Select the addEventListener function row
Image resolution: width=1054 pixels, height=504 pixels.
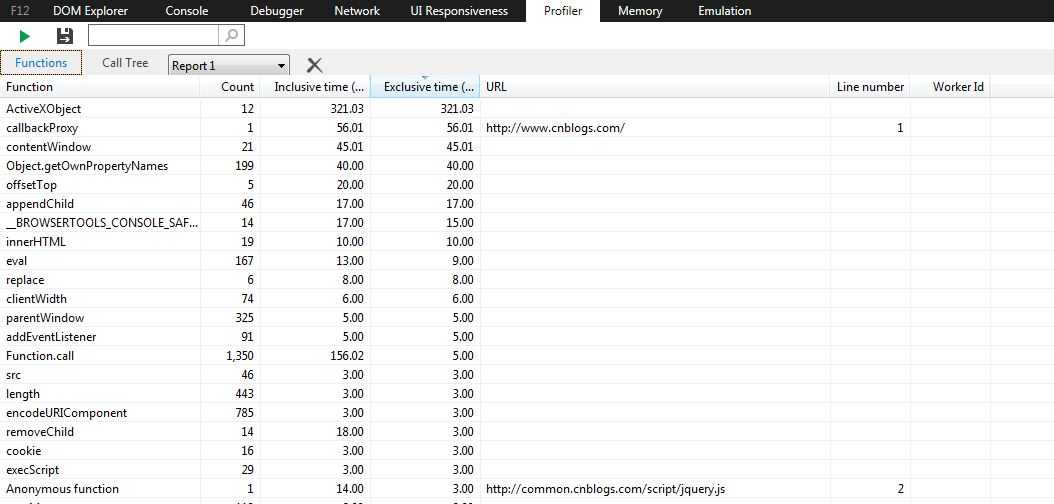click(x=527, y=337)
